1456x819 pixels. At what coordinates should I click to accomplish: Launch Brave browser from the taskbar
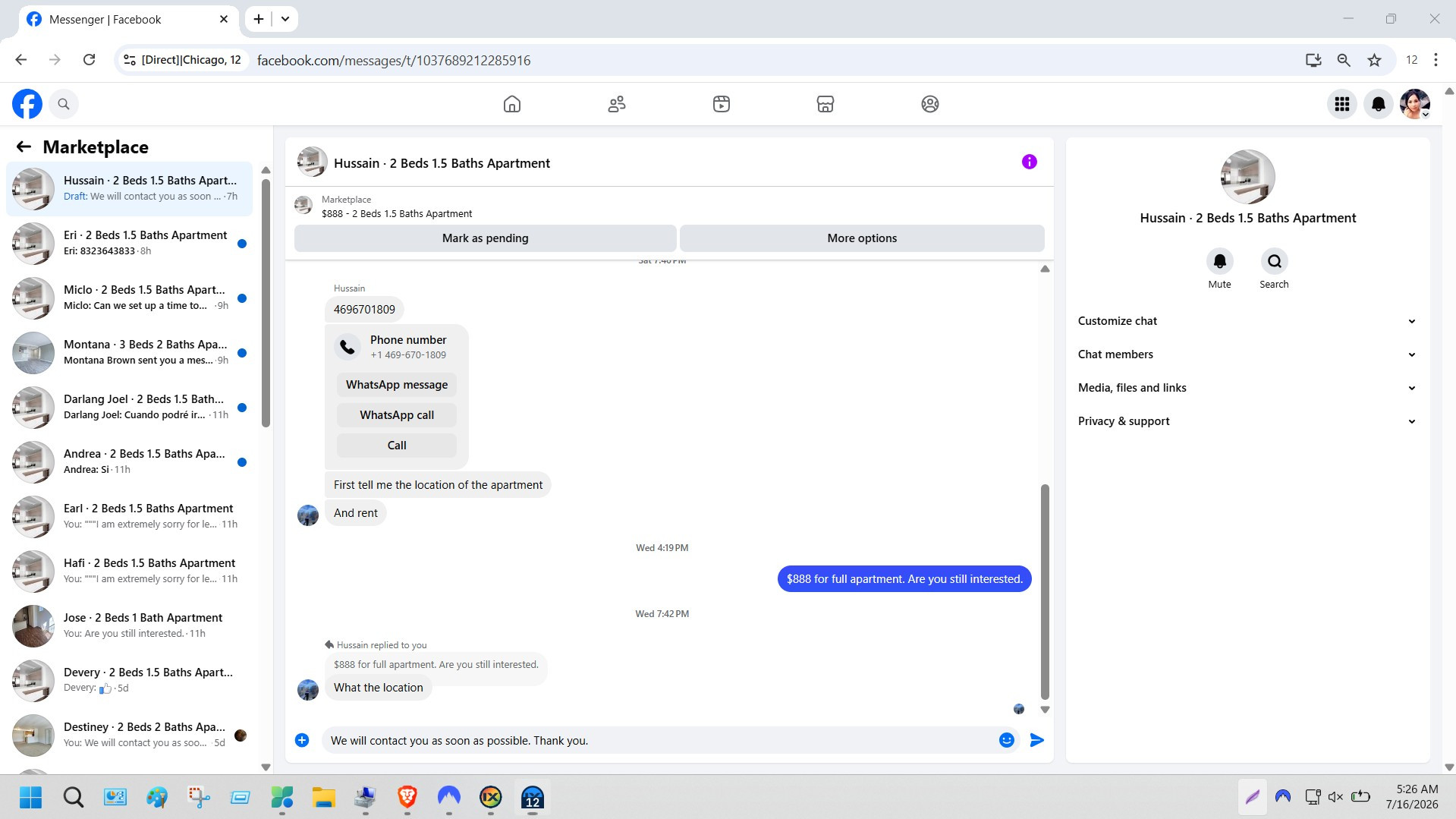(407, 797)
